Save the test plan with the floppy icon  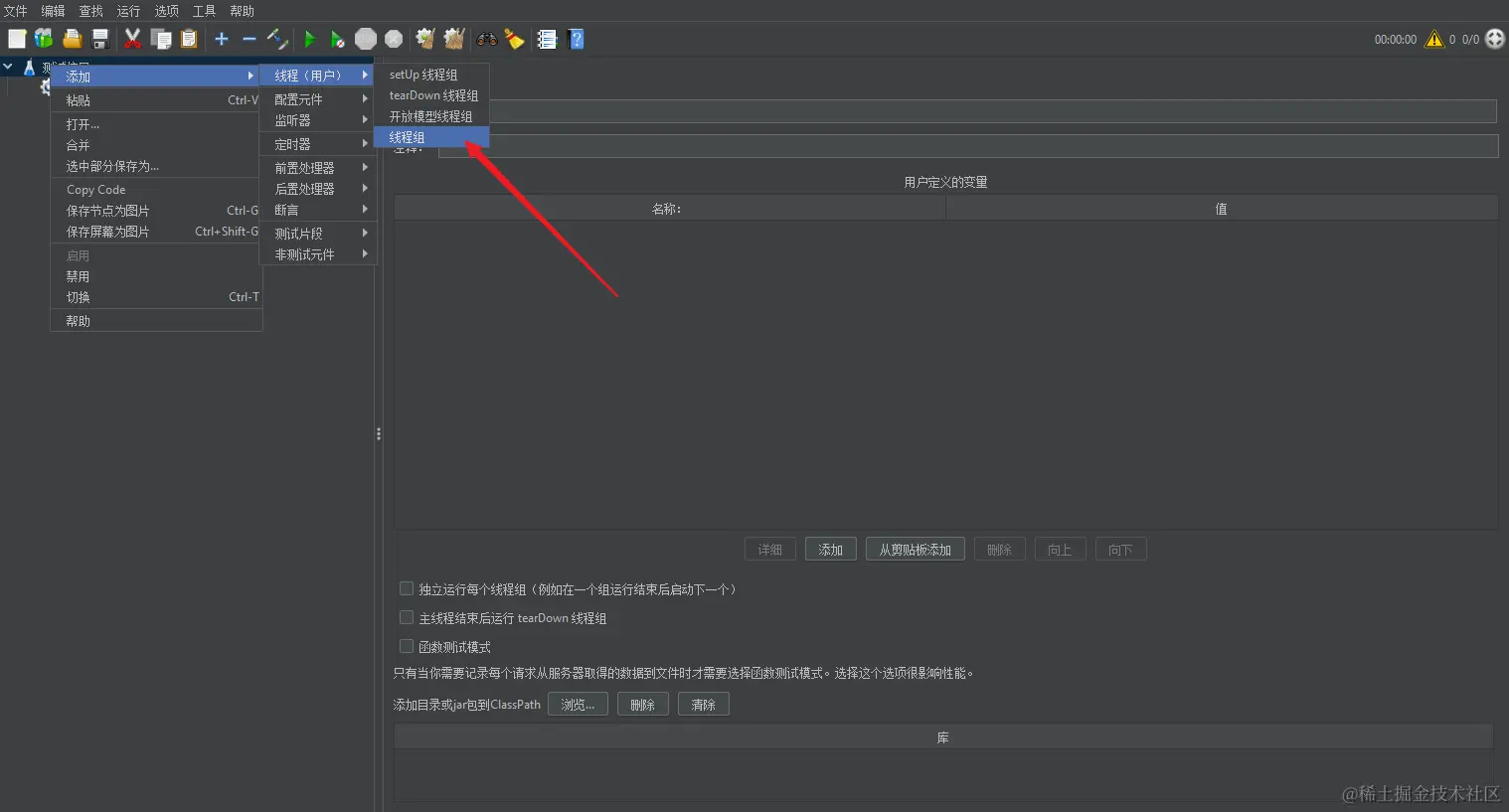[x=100, y=39]
